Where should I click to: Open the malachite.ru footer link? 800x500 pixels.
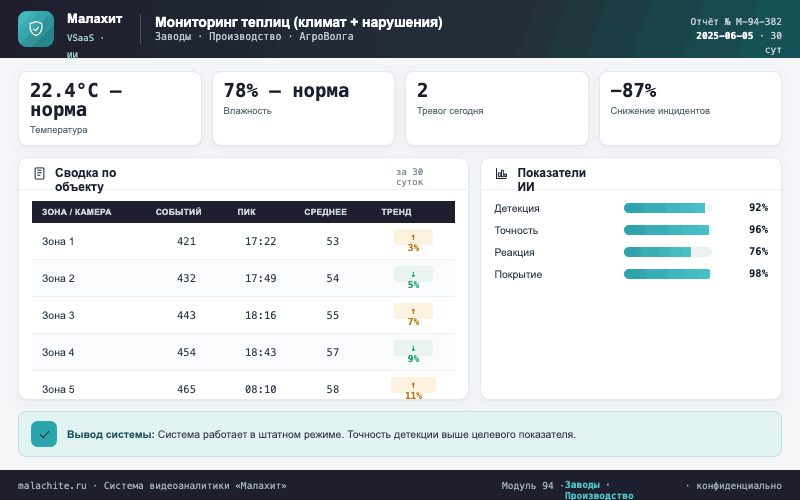[52, 486]
